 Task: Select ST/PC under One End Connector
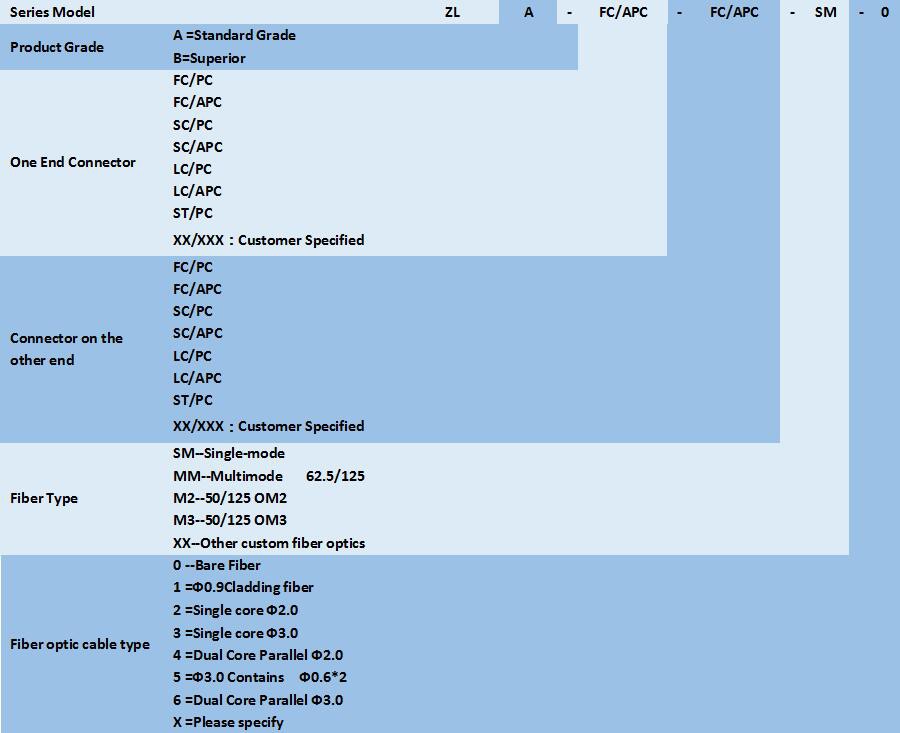click(193, 213)
